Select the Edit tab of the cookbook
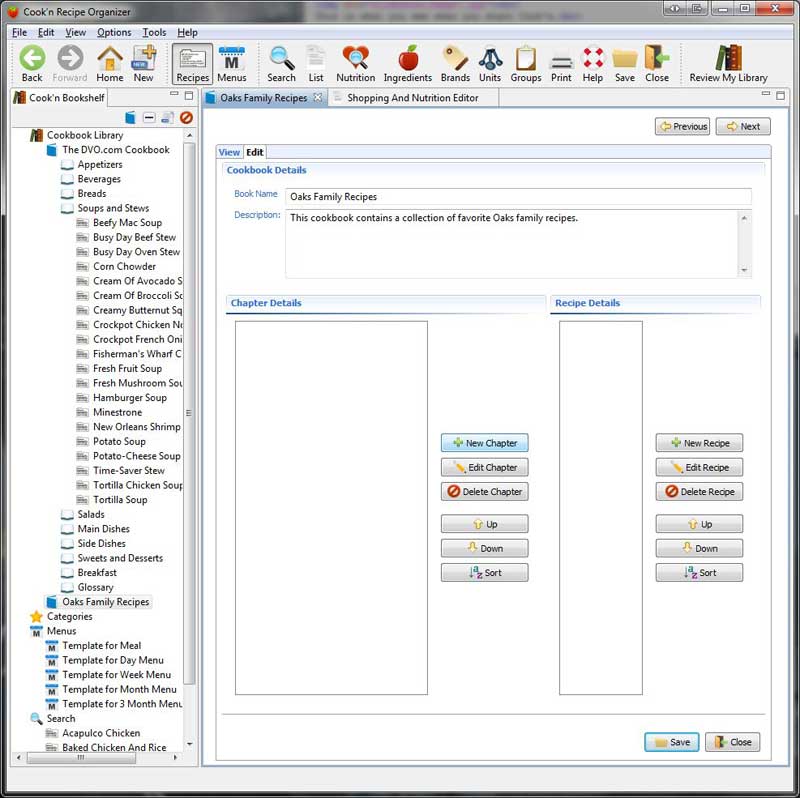Viewport: 800px width, 798px height. (x=255, y=152)
